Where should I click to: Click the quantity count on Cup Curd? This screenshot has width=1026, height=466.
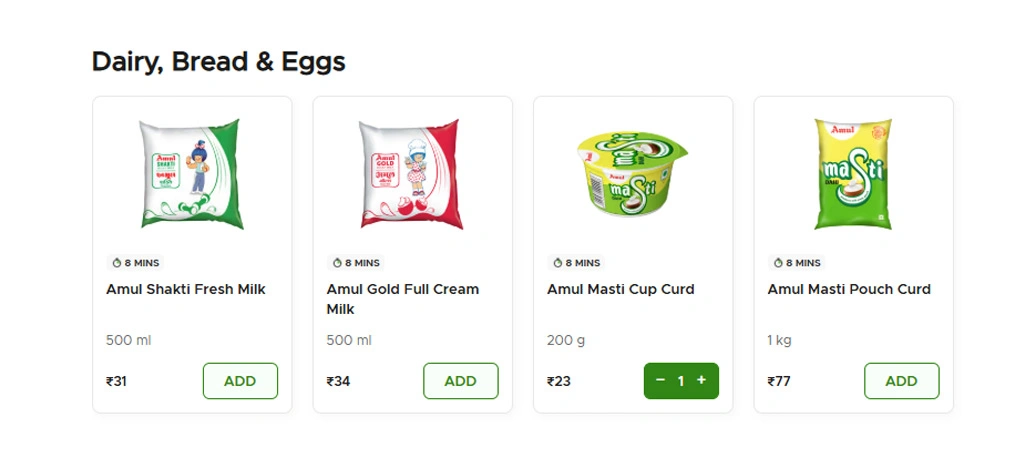(681, 381)
